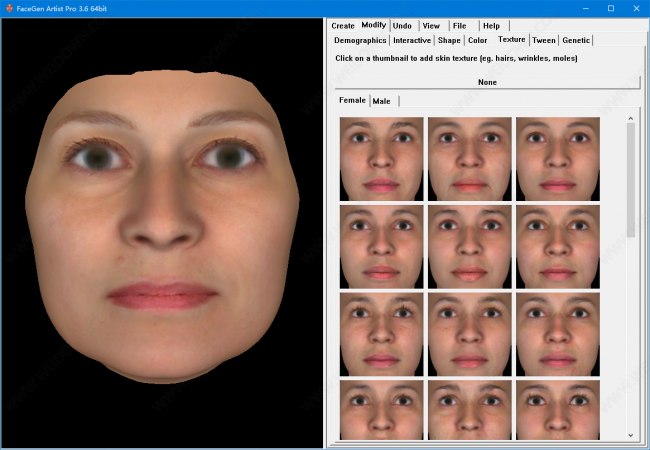Open the Interactive sub-tab
The height and width of the screenshot is (450, 650).
[412, 40]
